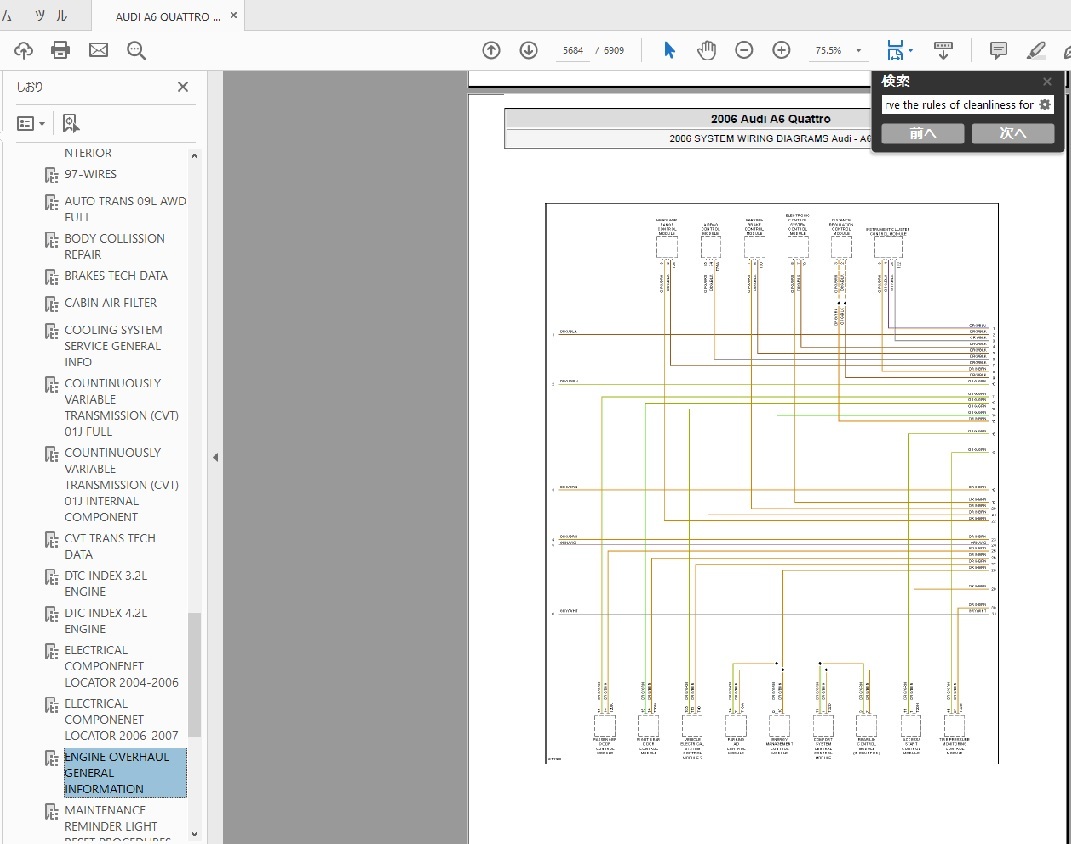The image size is (1071, 844).
Task: Click the highlight pen tool icon
Action: (1036, 50)
